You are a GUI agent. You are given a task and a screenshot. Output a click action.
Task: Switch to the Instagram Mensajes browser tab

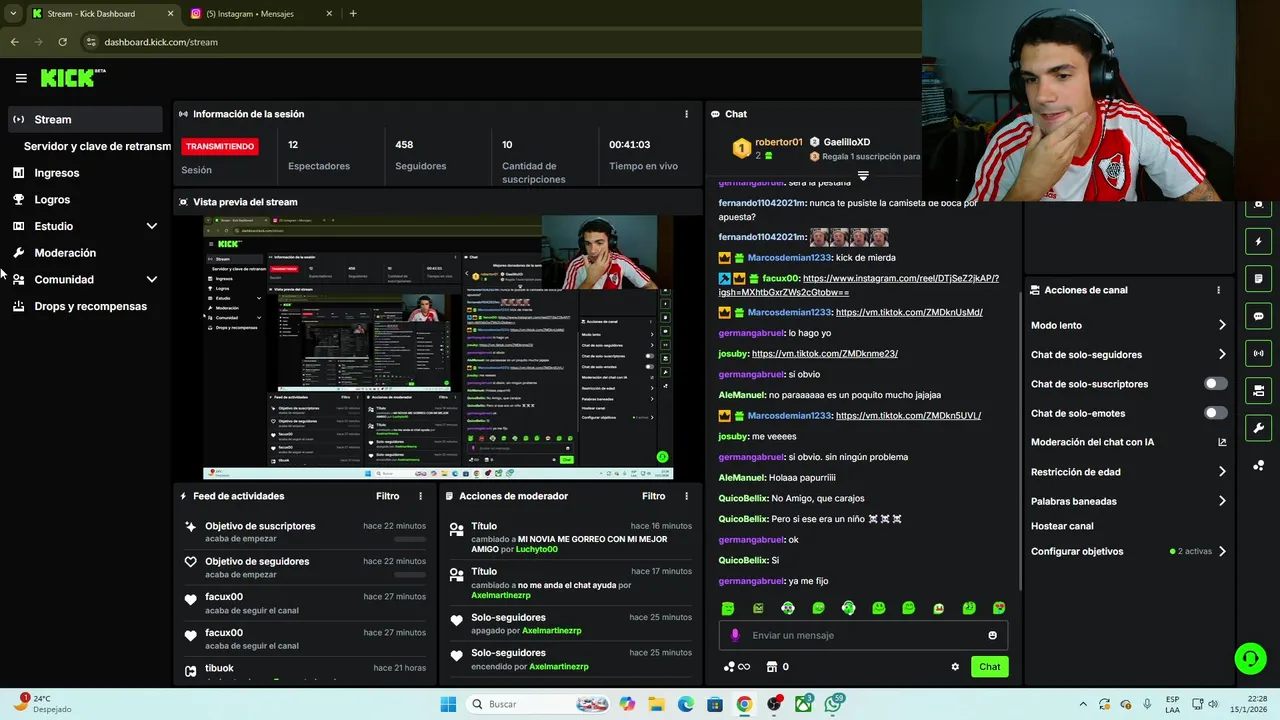tap(260, 14)
